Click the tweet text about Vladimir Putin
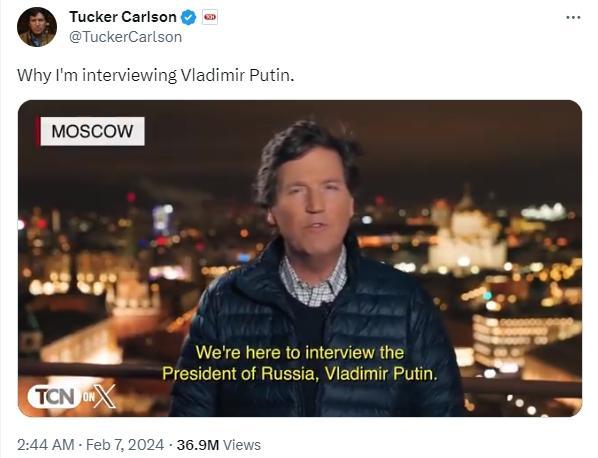The height and width of the screenshot is (458, 598). [156, 75]
